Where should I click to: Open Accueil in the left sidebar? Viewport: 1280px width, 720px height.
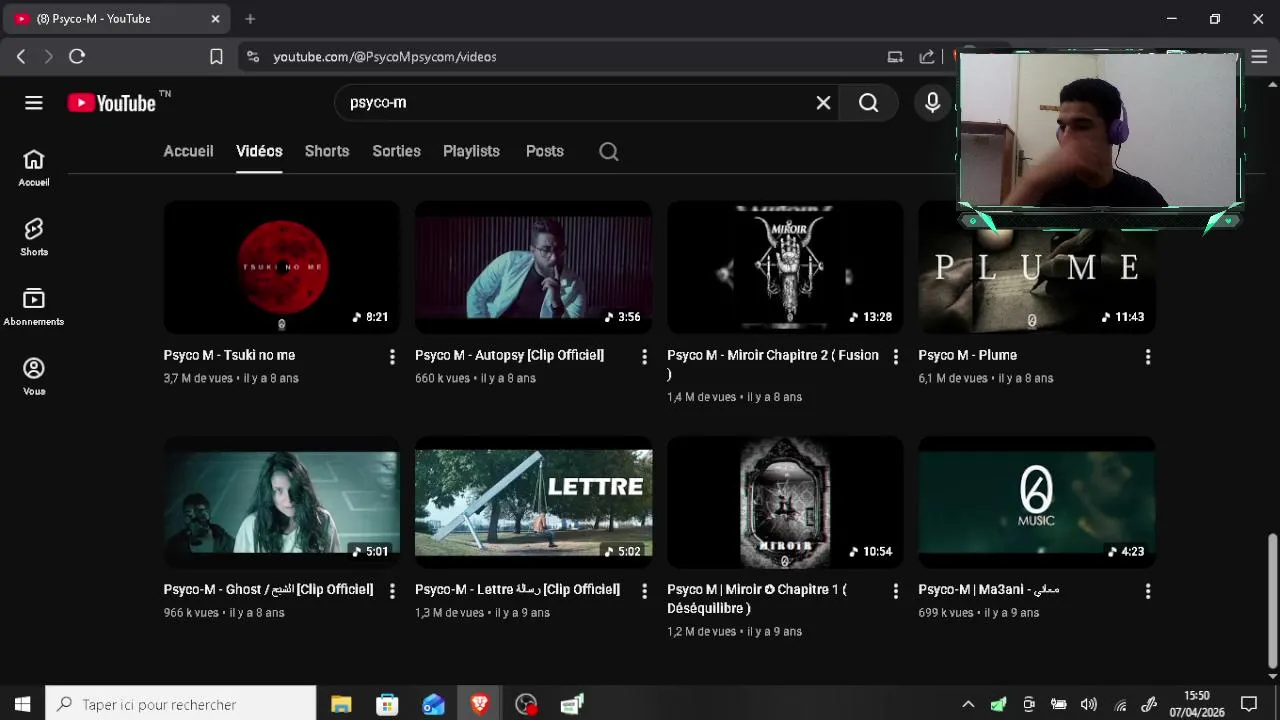point(34,168)
